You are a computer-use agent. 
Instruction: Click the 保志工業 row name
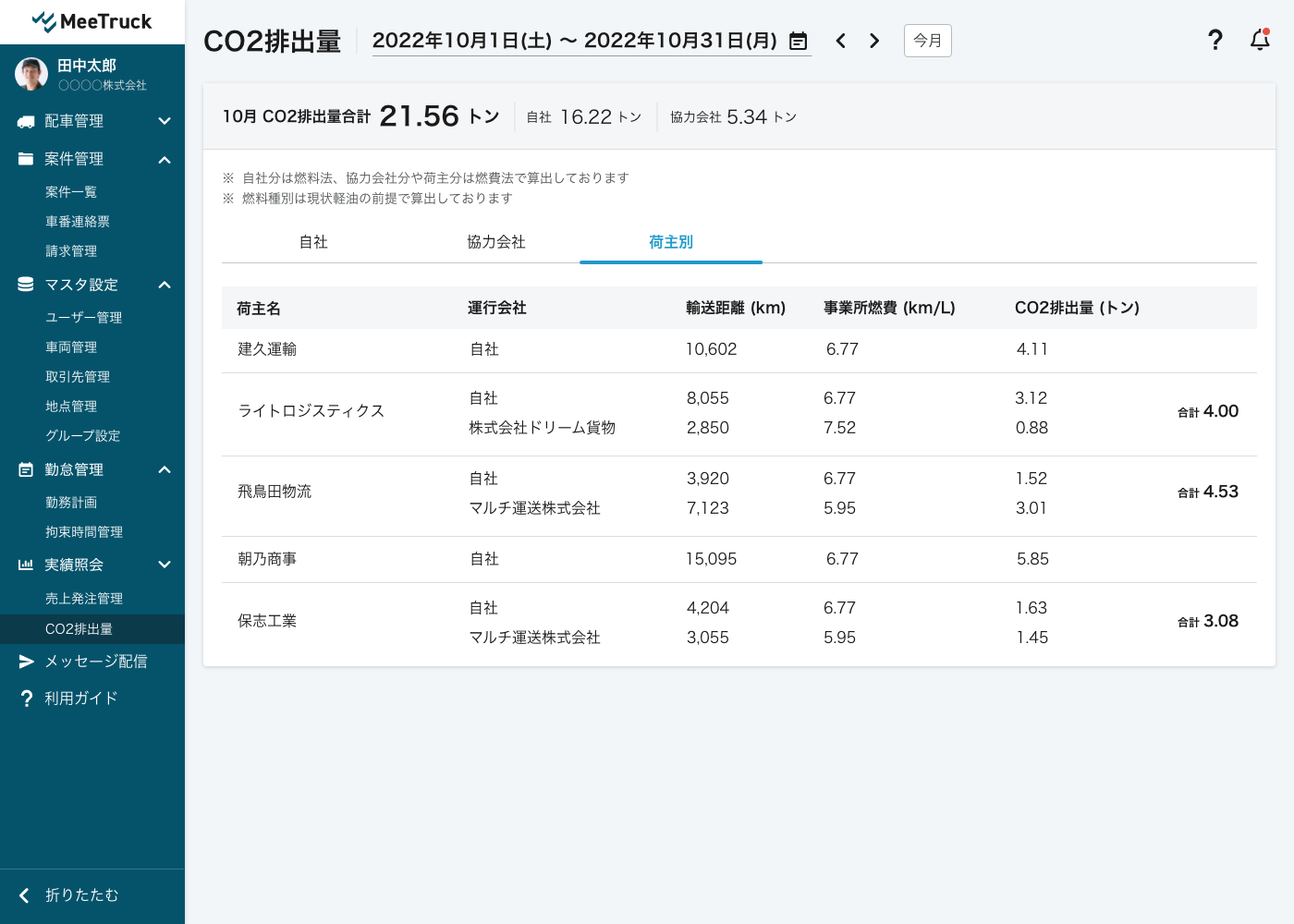click(267, 621)
